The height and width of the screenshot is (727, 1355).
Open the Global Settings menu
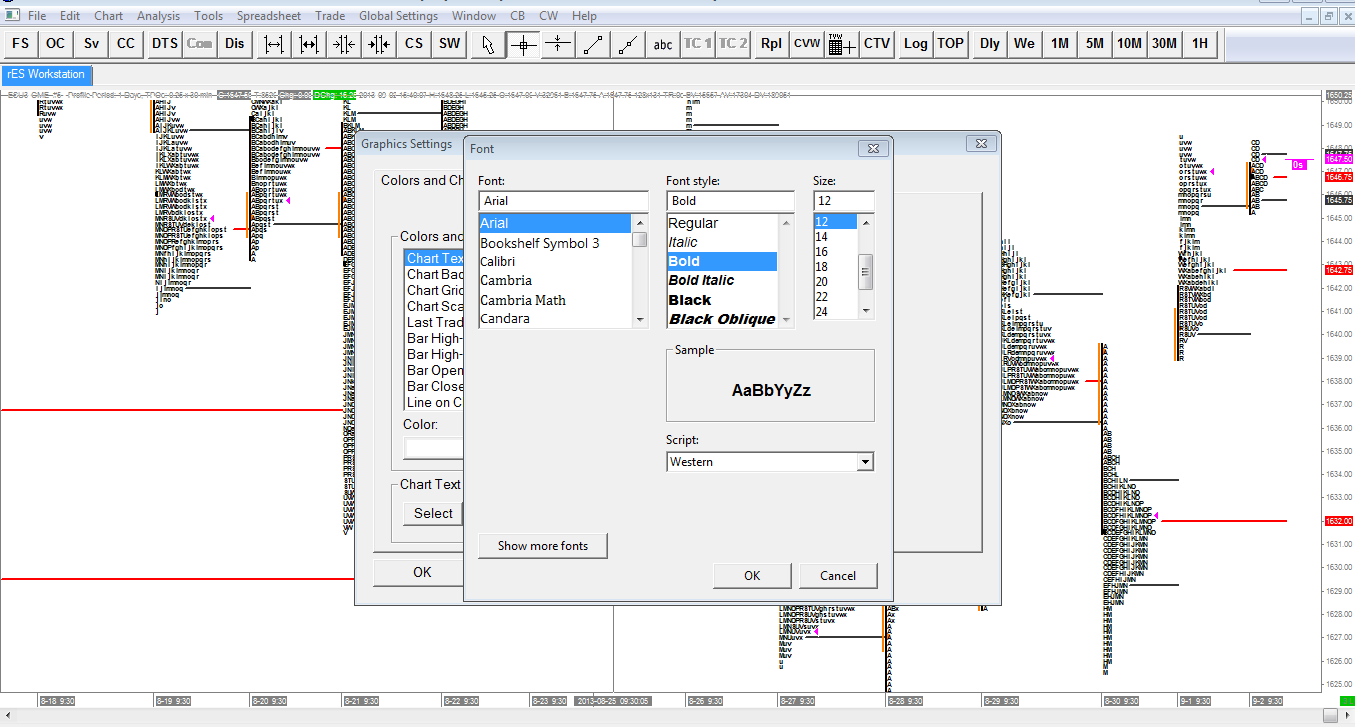pyautogui.click(x=398, y=16)
